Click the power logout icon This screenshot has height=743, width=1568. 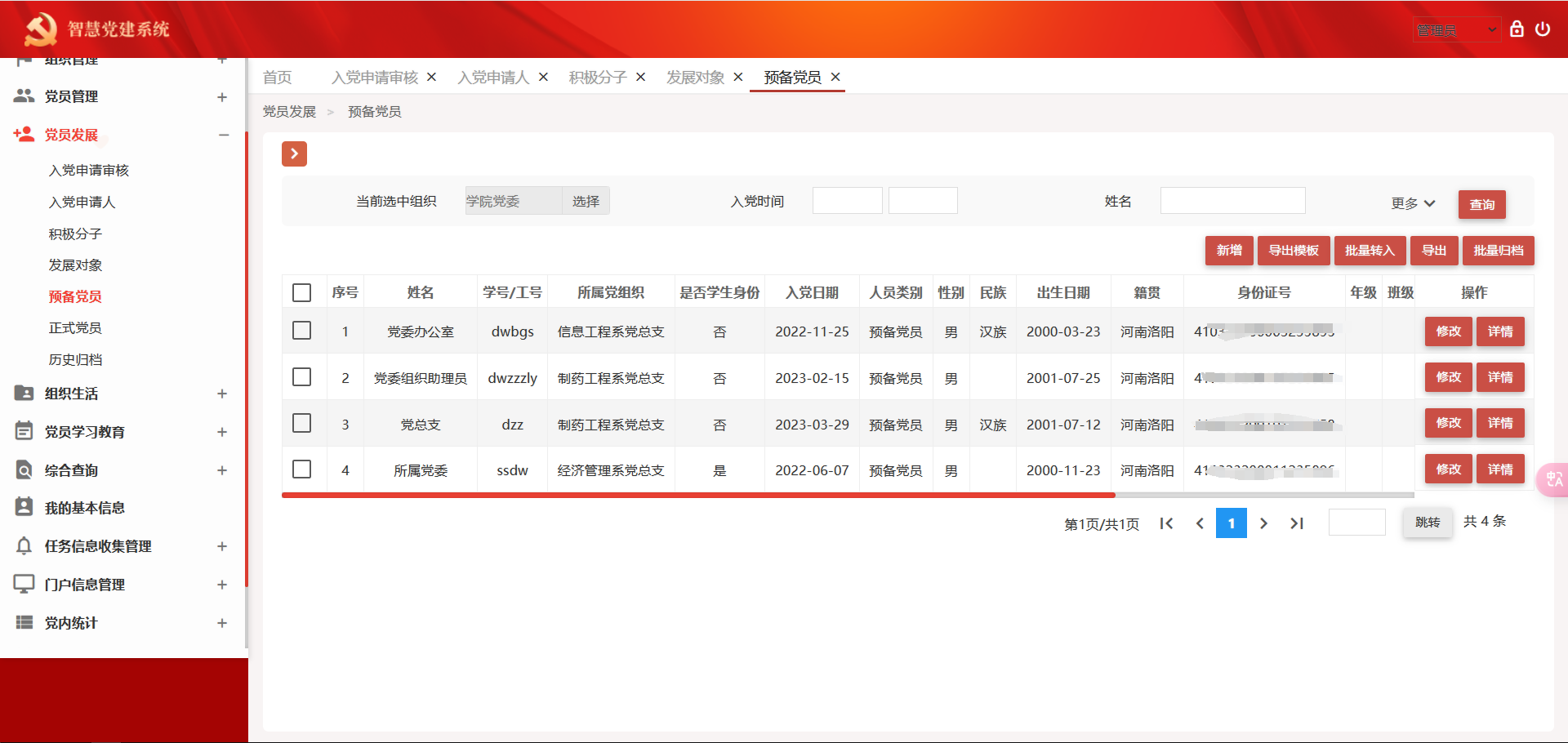click(1543, 29)
